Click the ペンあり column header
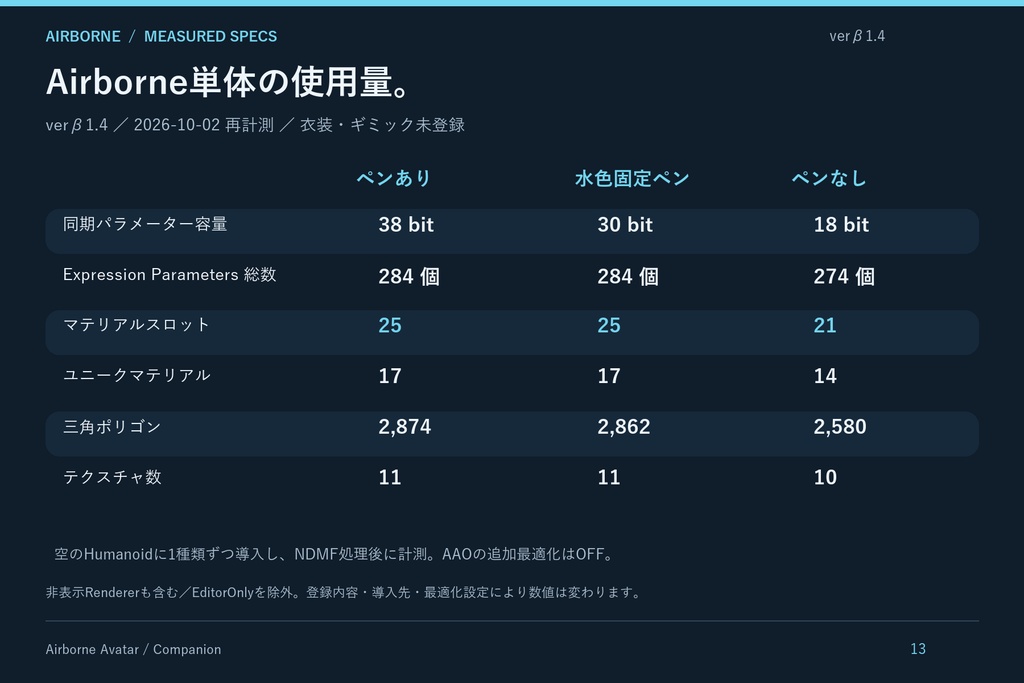 click(394, 178)
